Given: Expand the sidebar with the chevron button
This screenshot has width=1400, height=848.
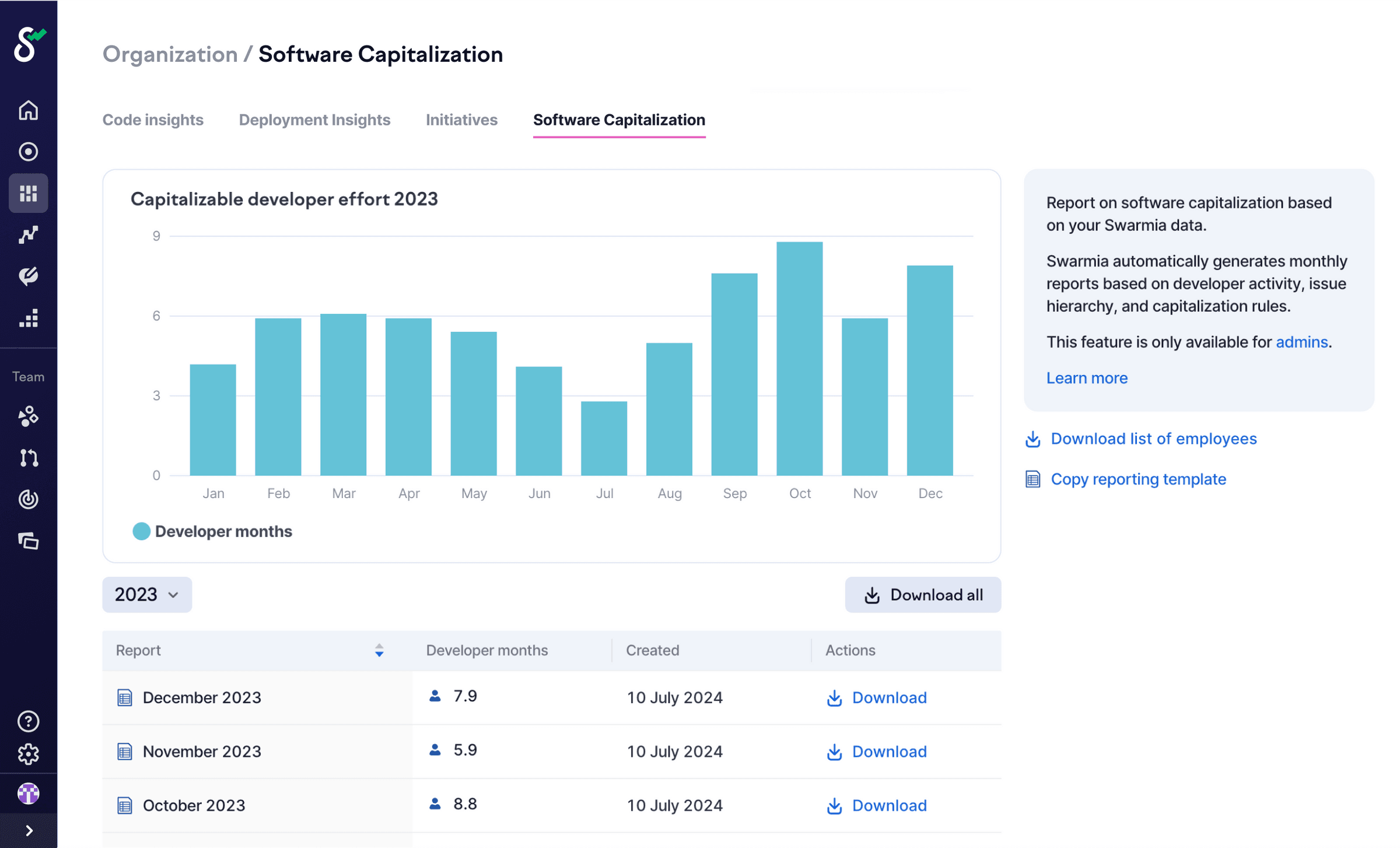Looking at the screenshot, I should [x=28, y=831].
